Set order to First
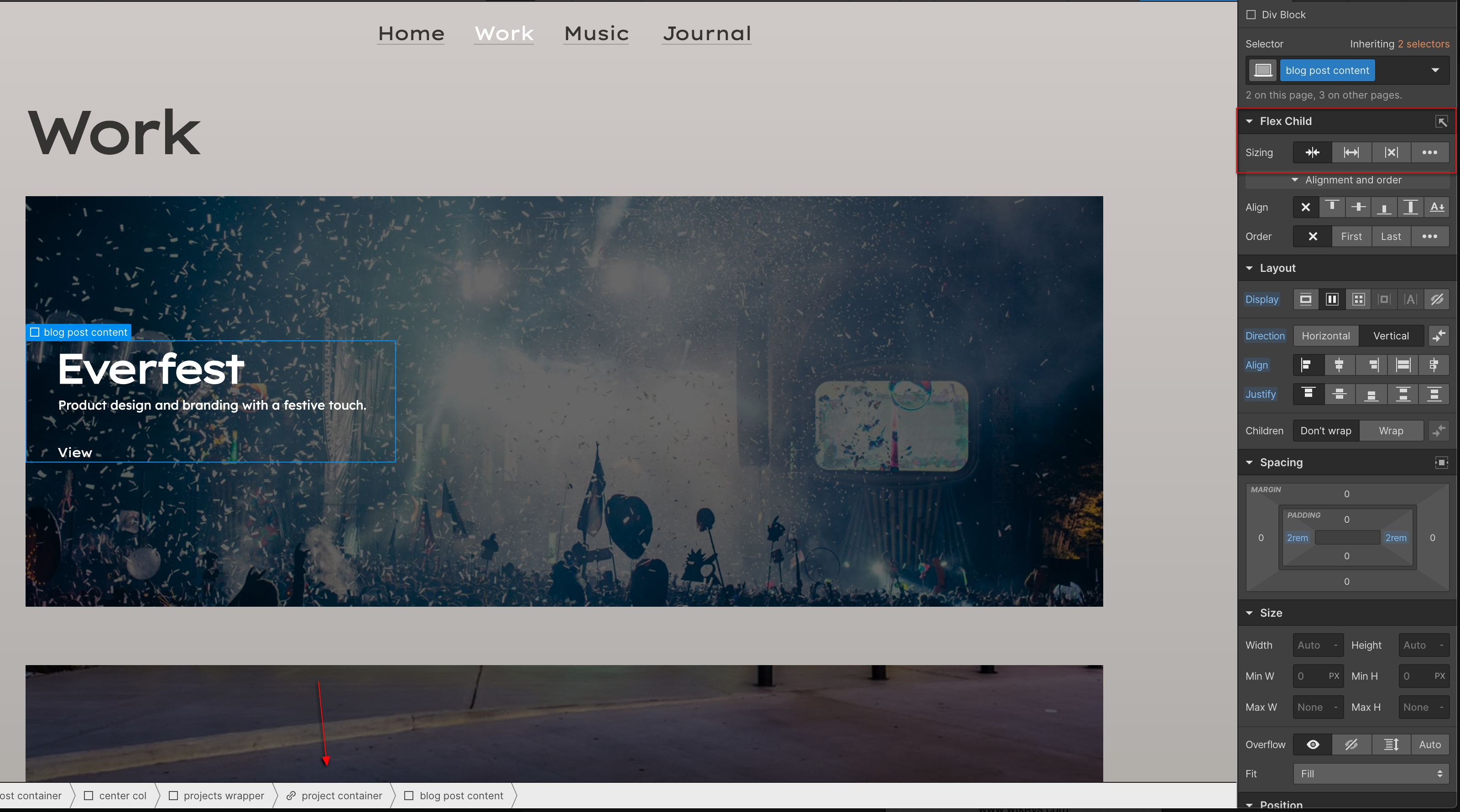The height and width of the screenshot is (812, 1460). pyautogui.click(x=1351, y=236)
